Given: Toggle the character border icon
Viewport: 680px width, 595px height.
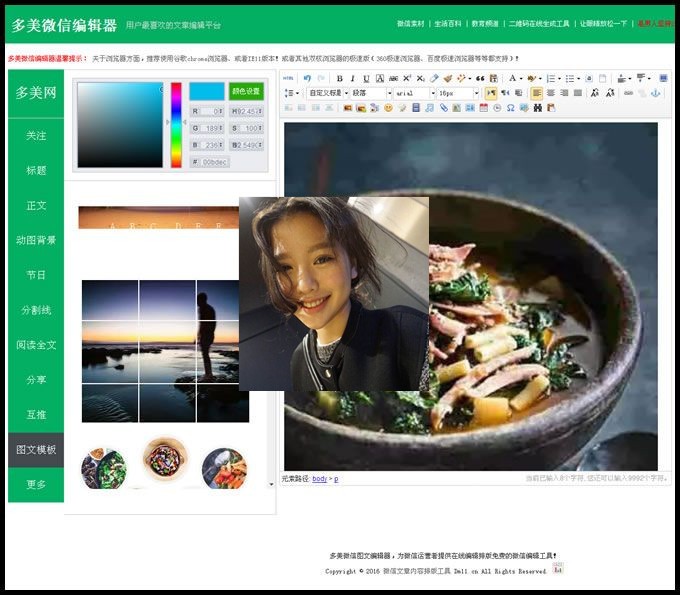Looking at the screenshot, I should coord(379,78).
